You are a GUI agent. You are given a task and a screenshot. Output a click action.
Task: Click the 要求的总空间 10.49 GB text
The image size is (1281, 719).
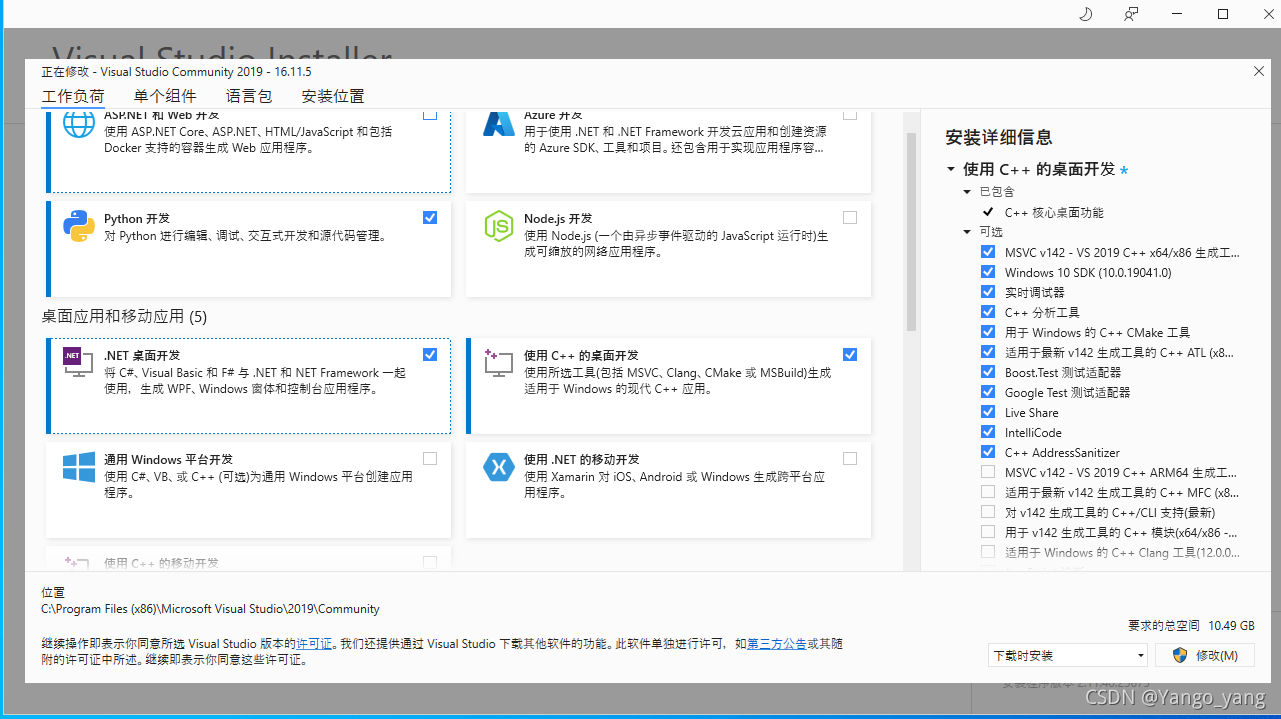[x=1191, y=625]
